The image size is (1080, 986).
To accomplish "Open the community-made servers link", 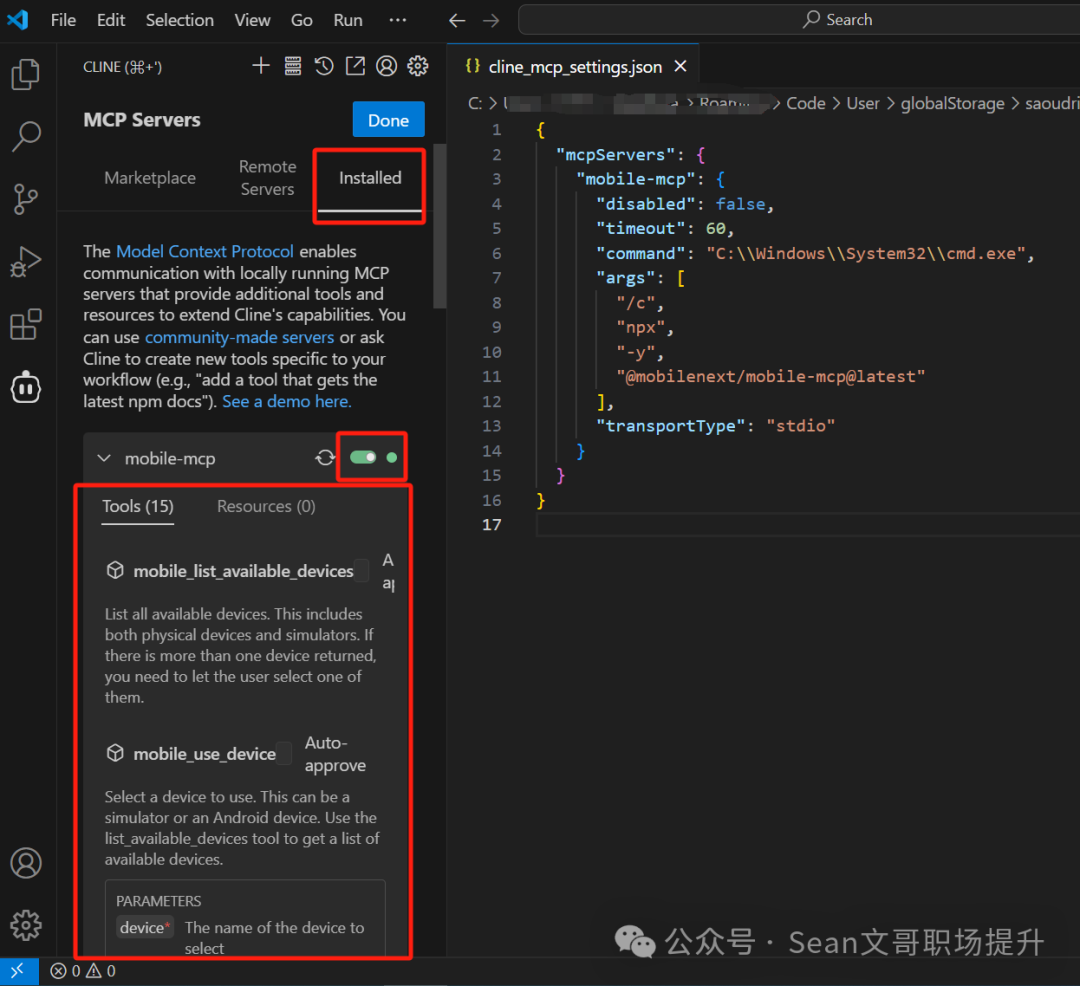I will pos(239,337).
